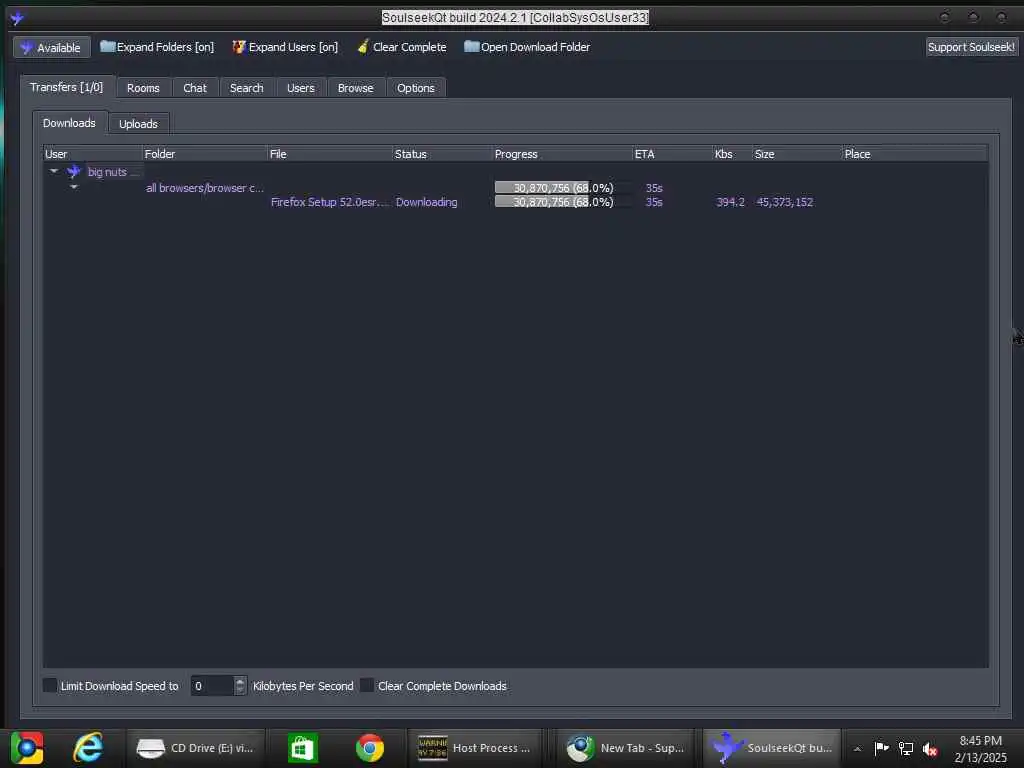The image size is (1024, 768).
Task: Sort by the ETA column header
Action: 673,154
